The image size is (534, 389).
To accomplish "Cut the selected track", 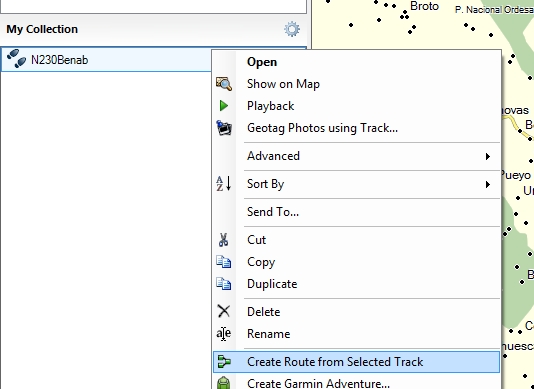I will pyautogui.click(x=357, y=240).
